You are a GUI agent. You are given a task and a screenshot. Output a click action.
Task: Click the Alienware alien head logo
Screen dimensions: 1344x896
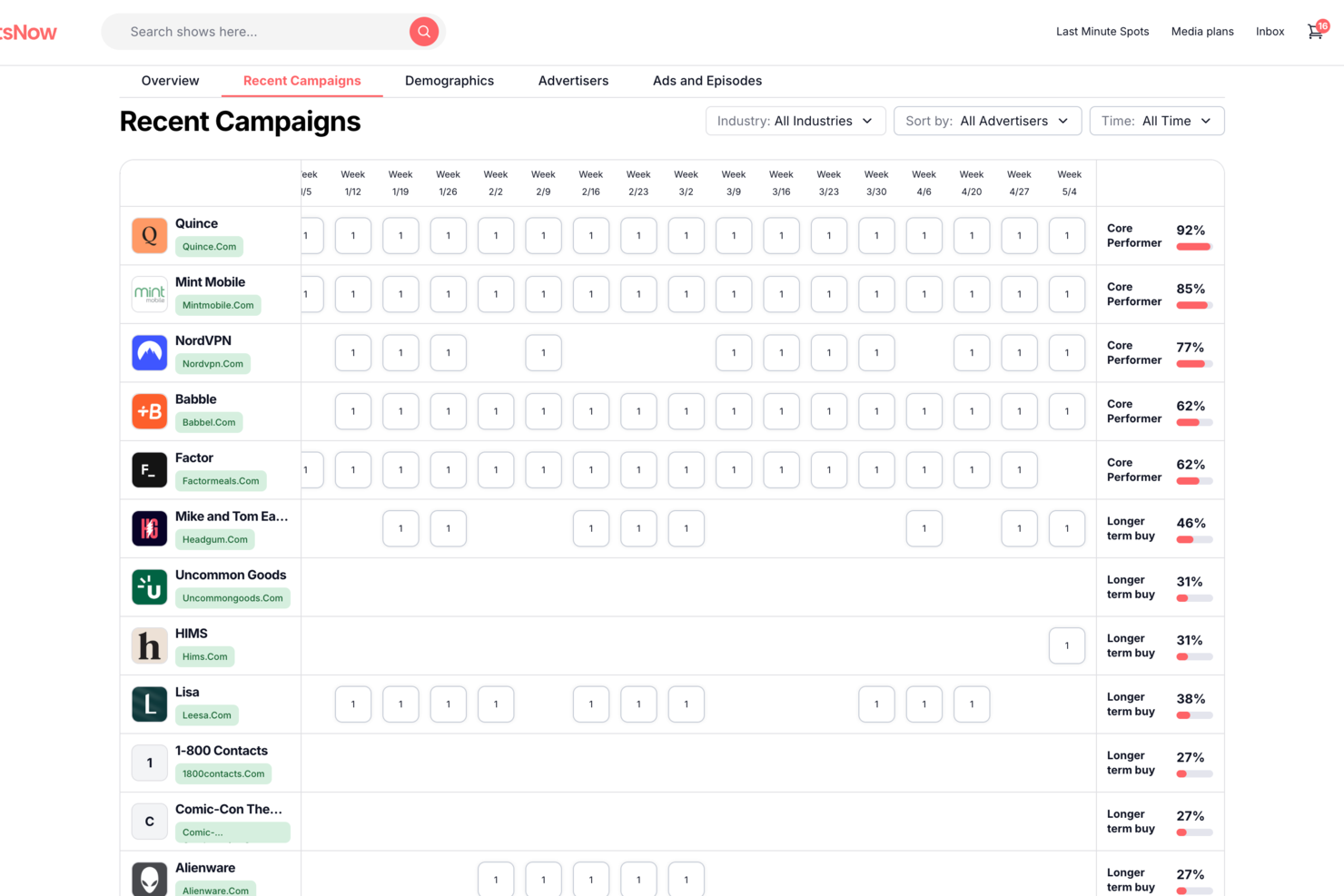click(150, 879)
